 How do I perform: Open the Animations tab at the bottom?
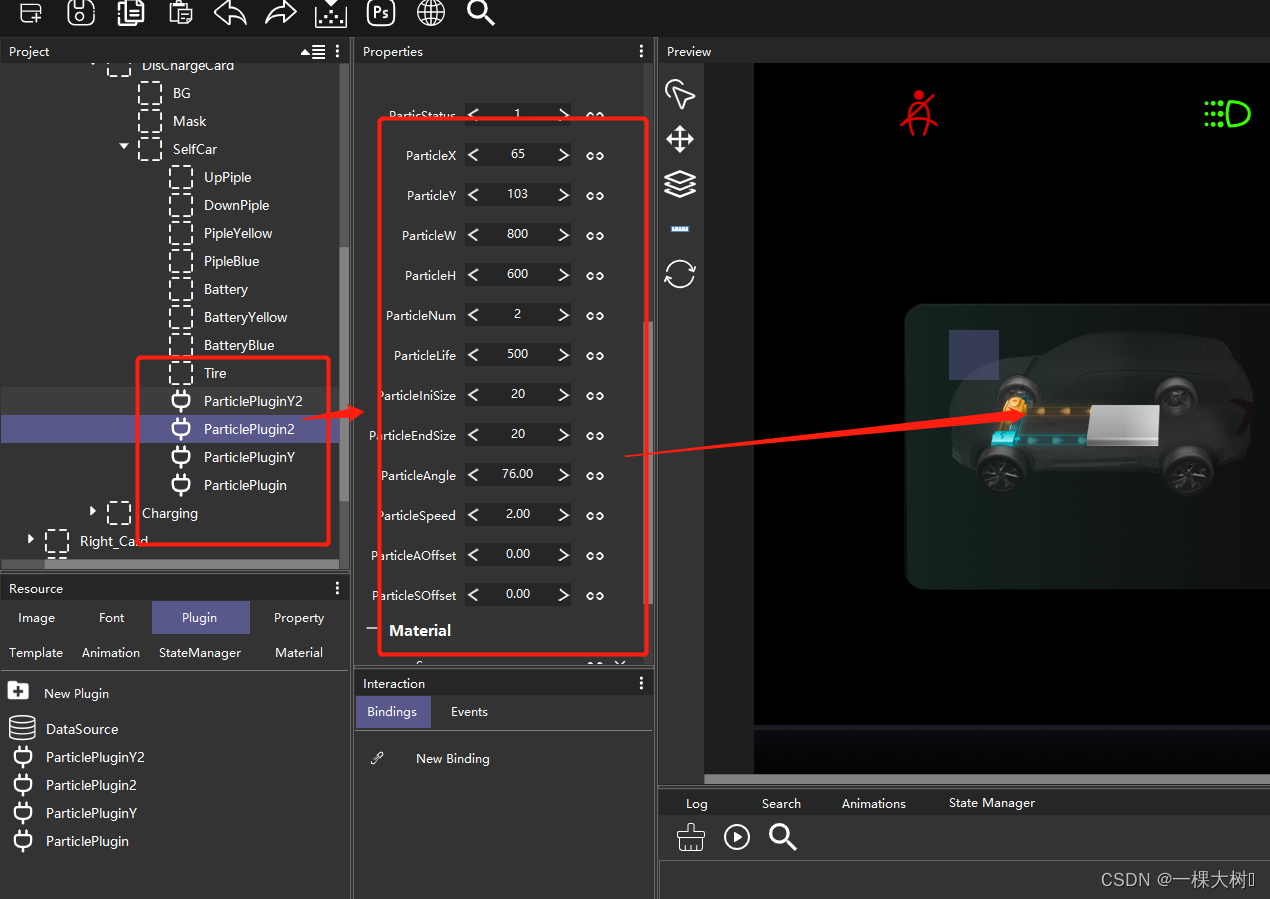873,802
